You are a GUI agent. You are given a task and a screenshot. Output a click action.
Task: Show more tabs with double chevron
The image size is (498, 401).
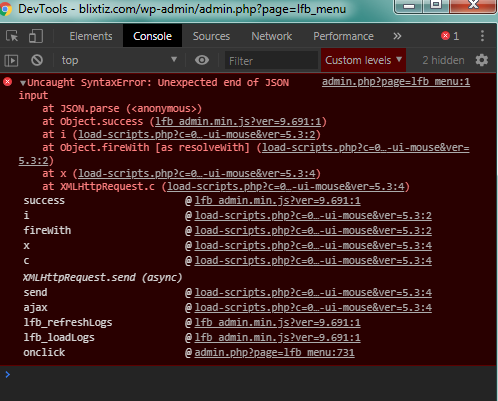point(397,36)
